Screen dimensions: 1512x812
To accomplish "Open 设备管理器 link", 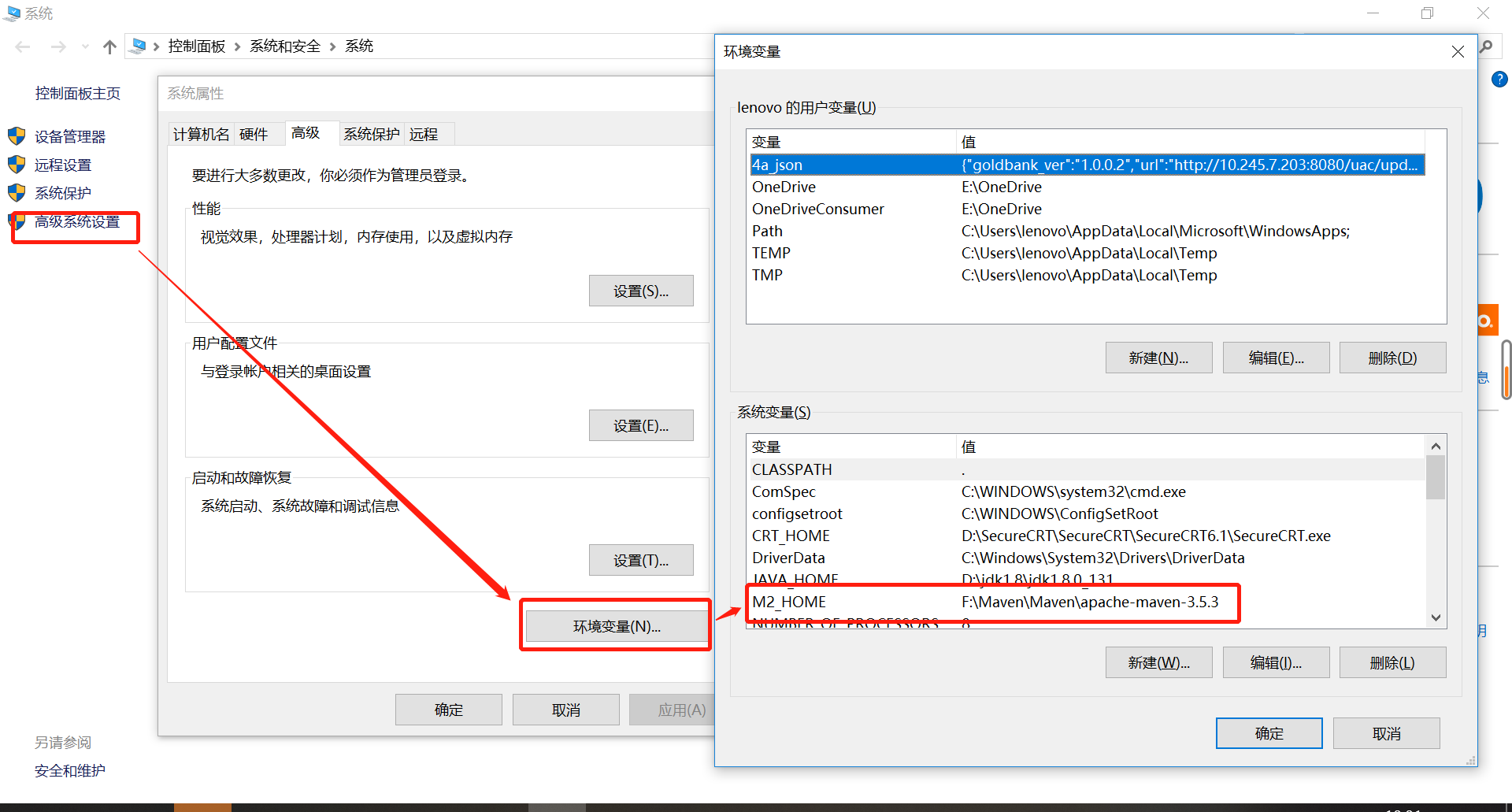I will click(70, 137).
